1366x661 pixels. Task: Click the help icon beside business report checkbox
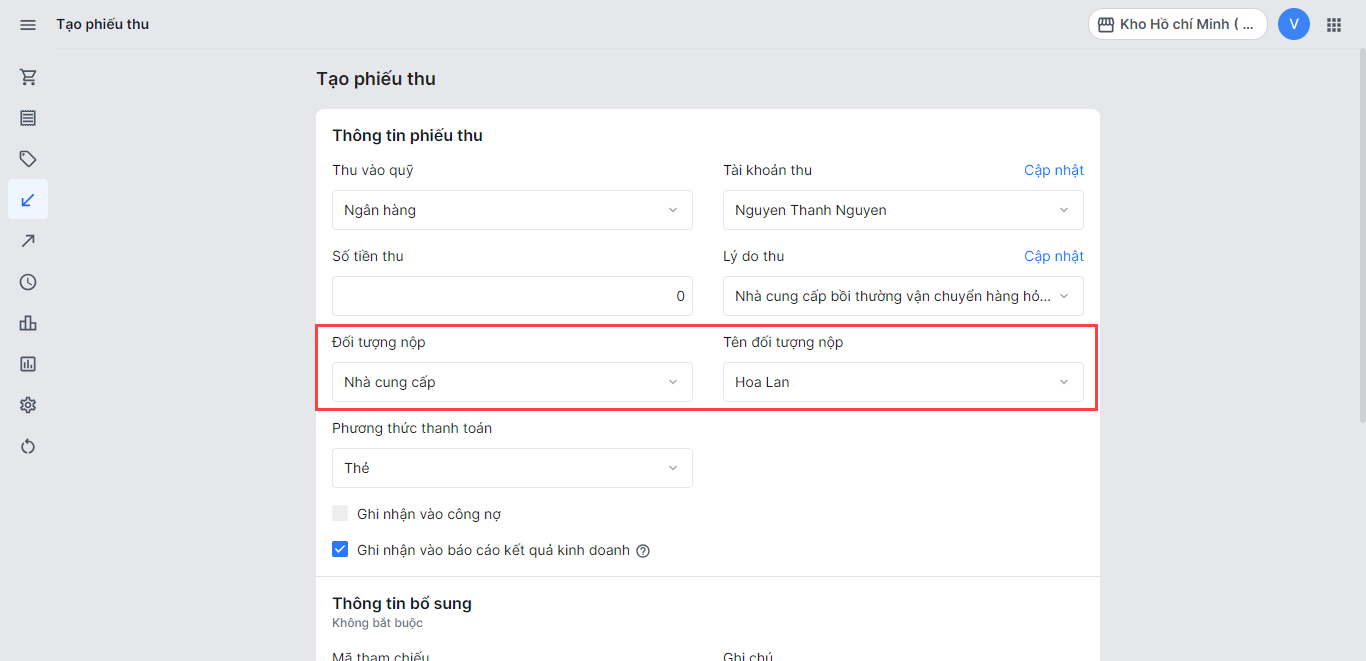643,551
